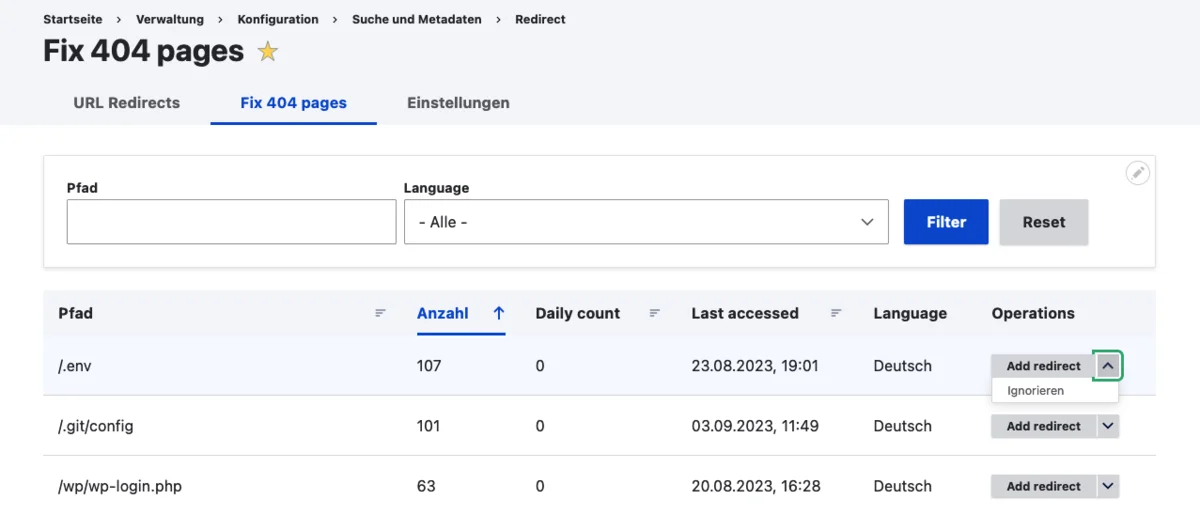Click the /wp/wp-login.php path cell
Image resolution: width=1200 pixels, height=515 pixels.
tap(120, 486)
